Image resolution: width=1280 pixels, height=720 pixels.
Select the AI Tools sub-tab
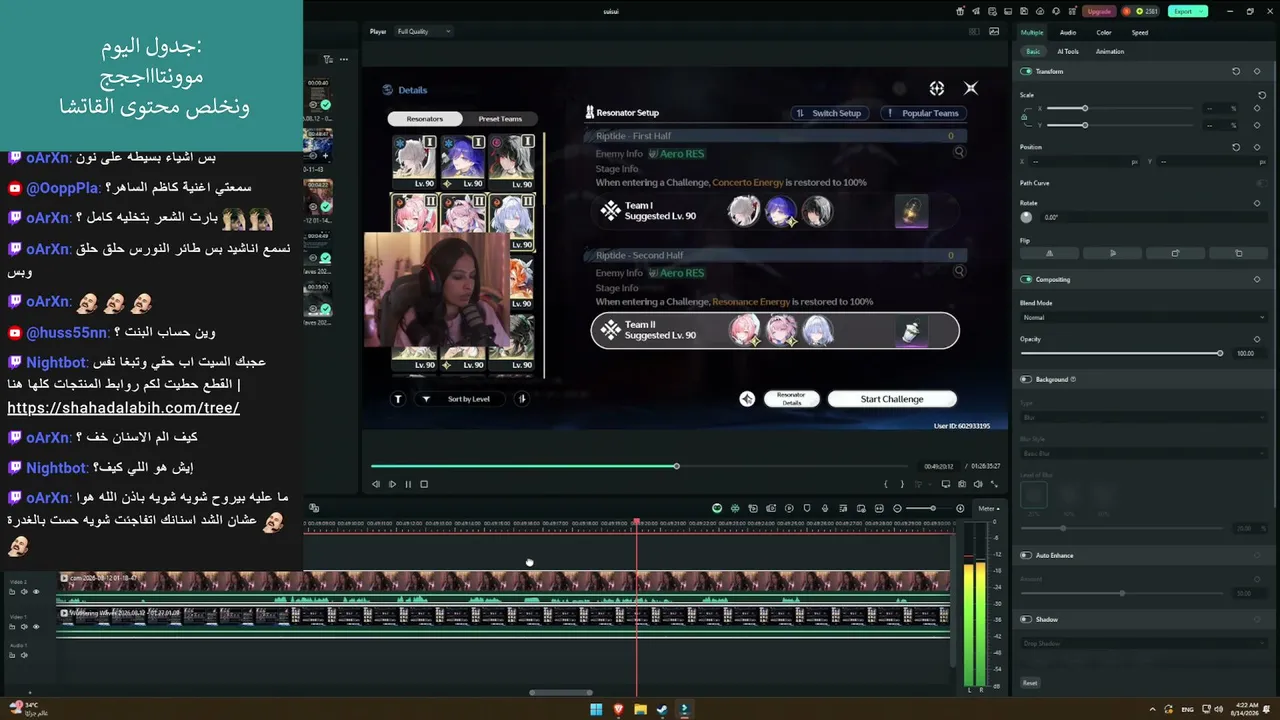[1068, 51]
